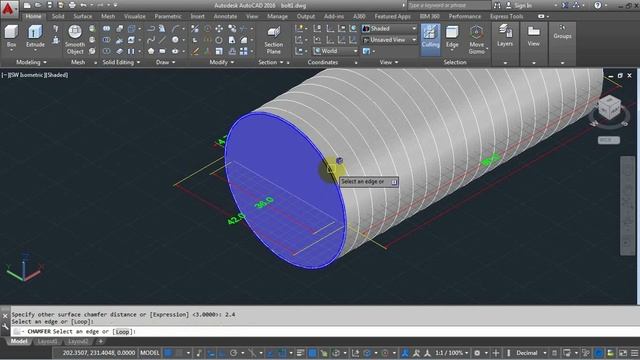Expand the Draw panel

click(165, 62)
